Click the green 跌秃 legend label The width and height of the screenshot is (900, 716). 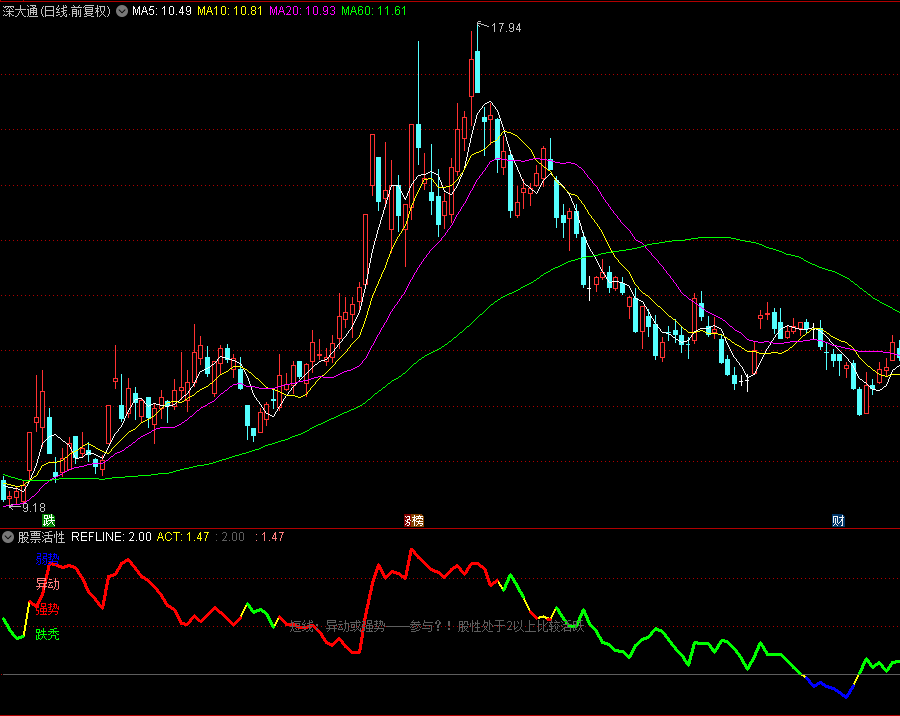coord(48,634)
